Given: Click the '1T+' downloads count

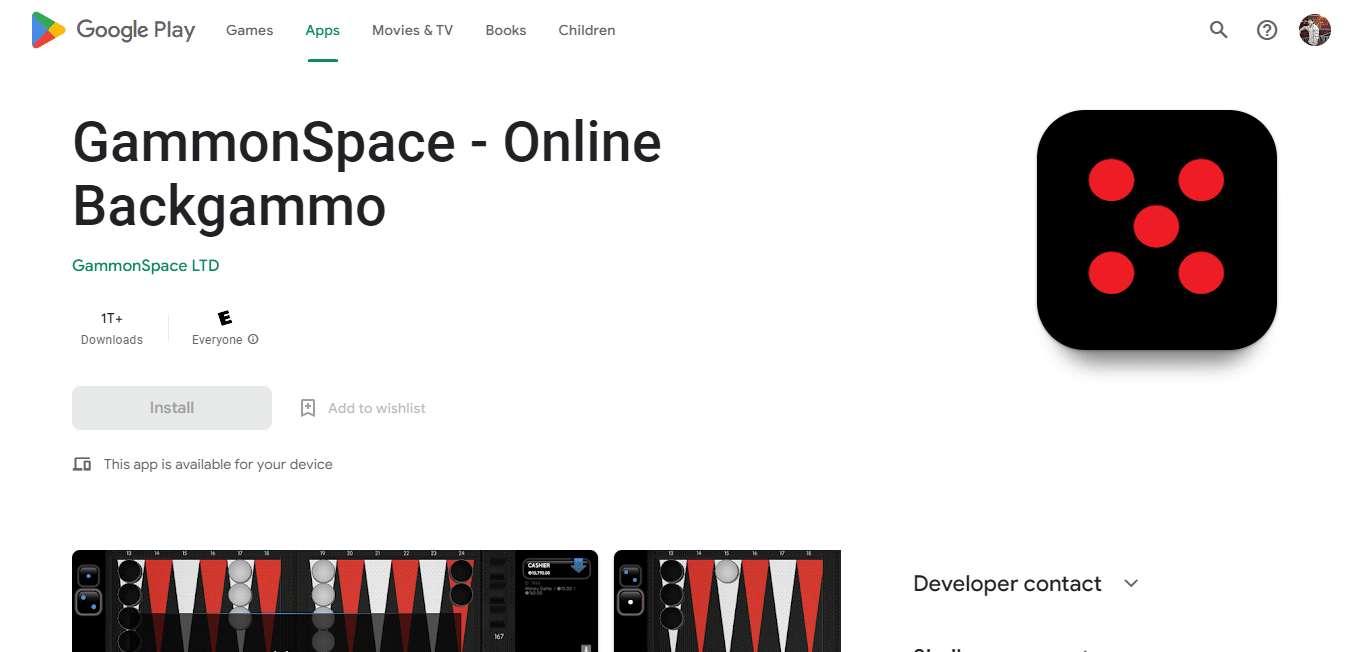Looking at the screenshot, I should pos(112,318).
